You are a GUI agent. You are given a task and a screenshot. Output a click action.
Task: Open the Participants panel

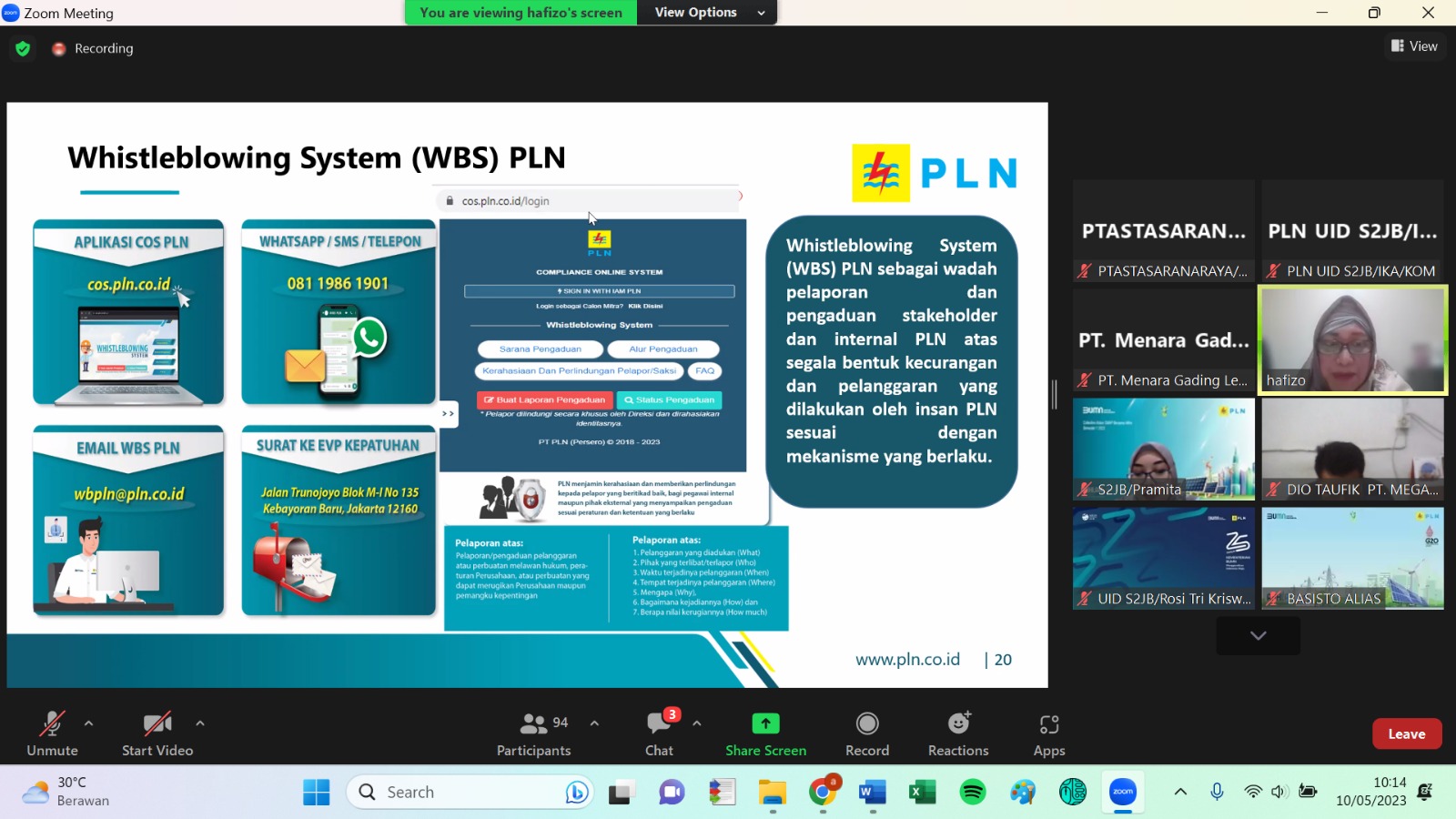[534, 733]
